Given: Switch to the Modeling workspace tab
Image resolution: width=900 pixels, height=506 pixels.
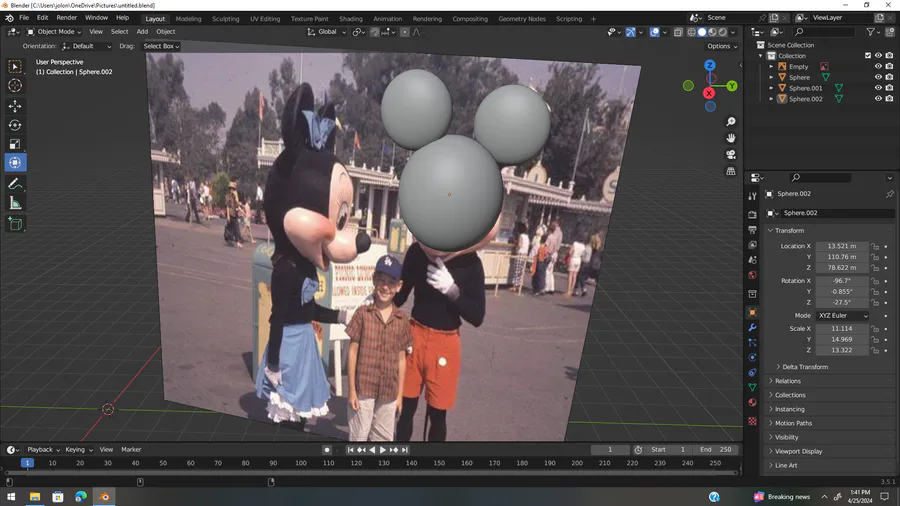Looking at the screenshot, I should point(188,19).
